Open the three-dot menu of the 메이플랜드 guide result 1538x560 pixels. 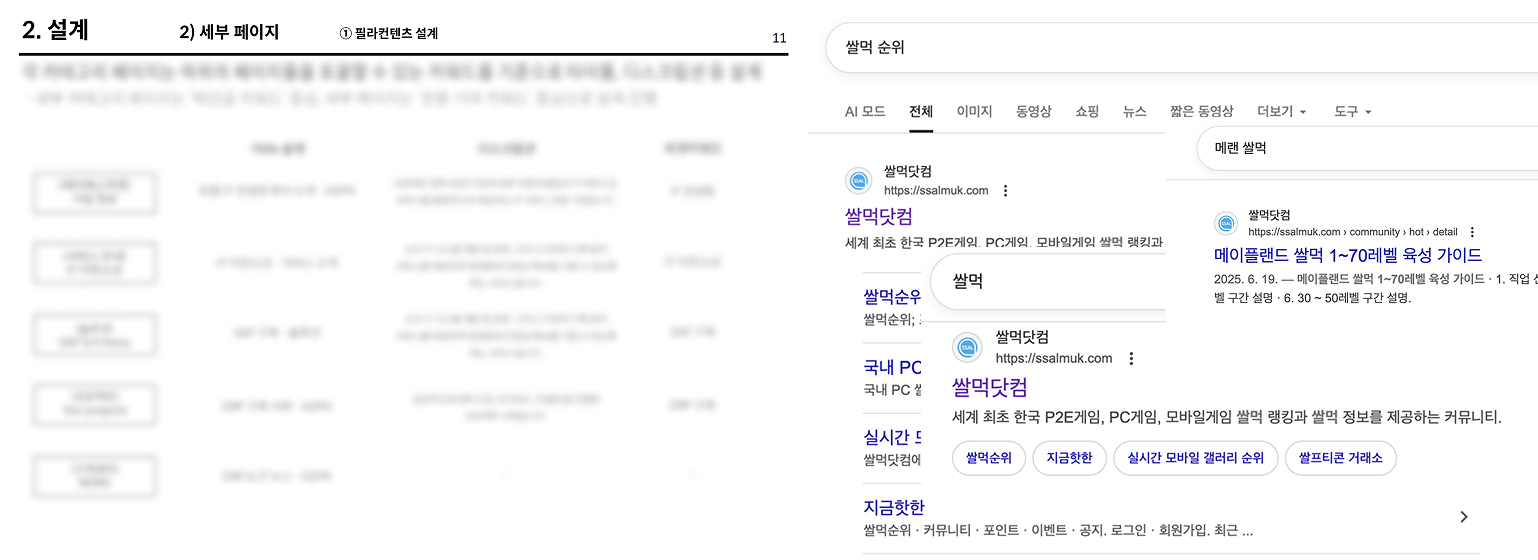click(x=1472, y=232)
